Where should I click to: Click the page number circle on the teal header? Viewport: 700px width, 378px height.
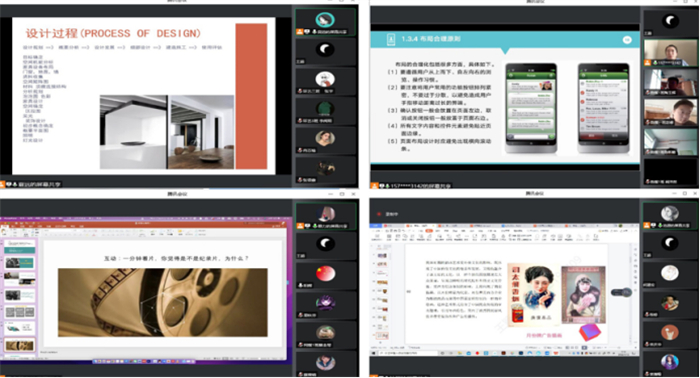[x=627, y=40]
